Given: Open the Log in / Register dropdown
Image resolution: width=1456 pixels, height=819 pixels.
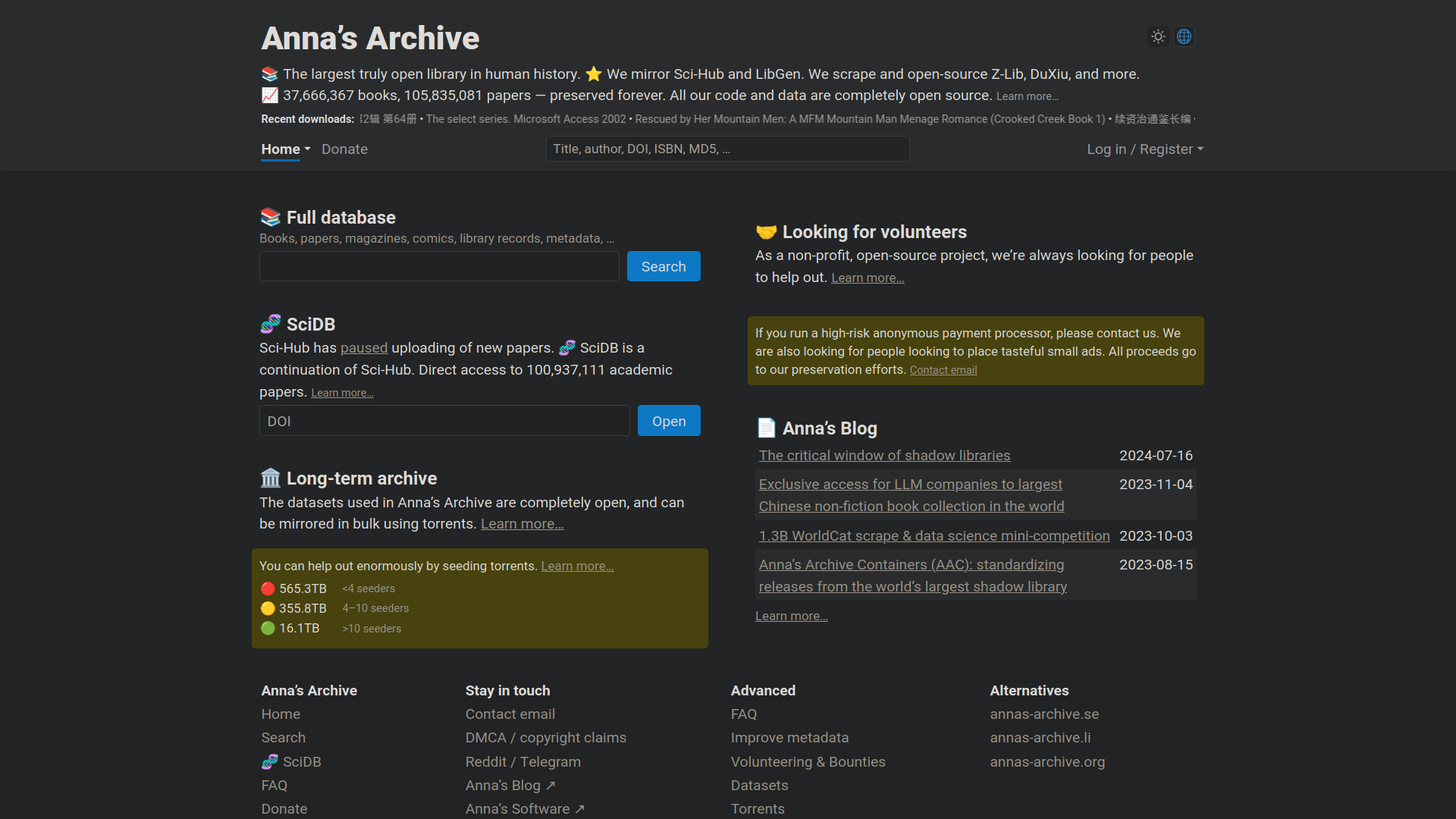Looking at the screenshot, I should point(1144,149).
